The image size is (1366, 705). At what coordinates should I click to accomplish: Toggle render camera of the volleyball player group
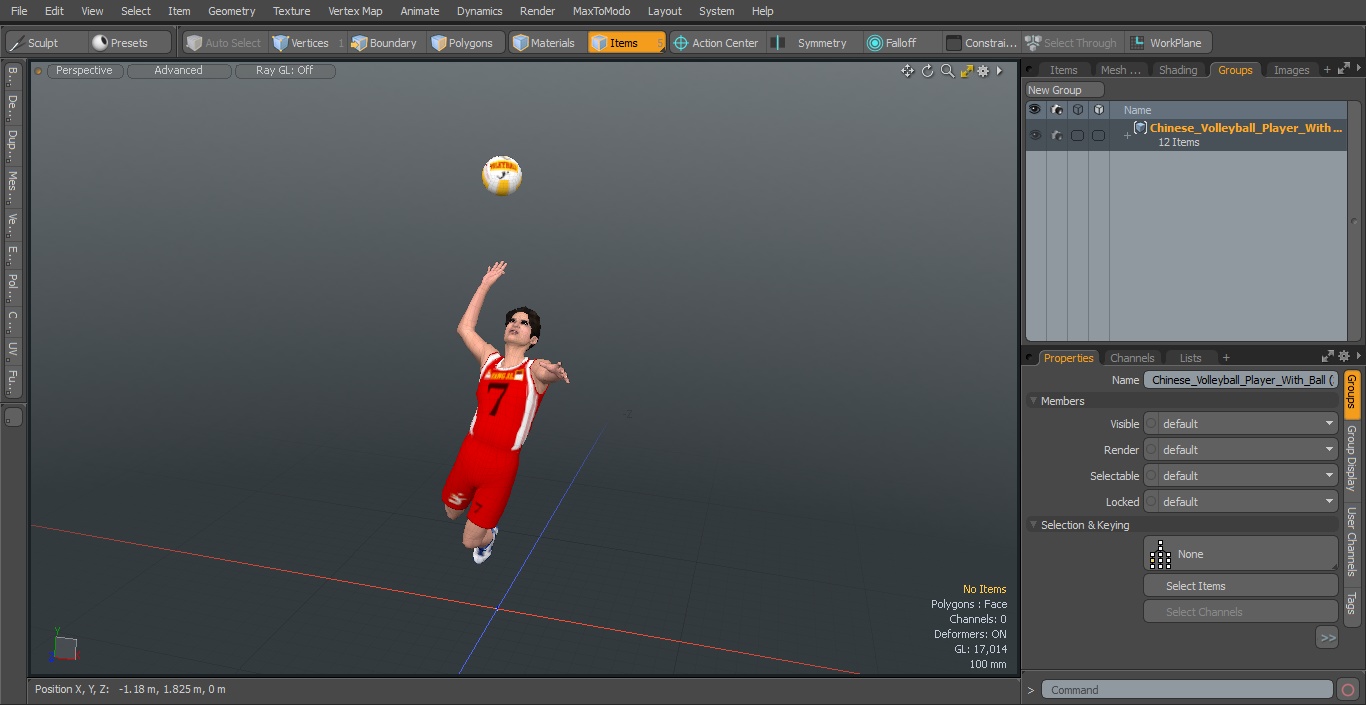(1057, 135)
